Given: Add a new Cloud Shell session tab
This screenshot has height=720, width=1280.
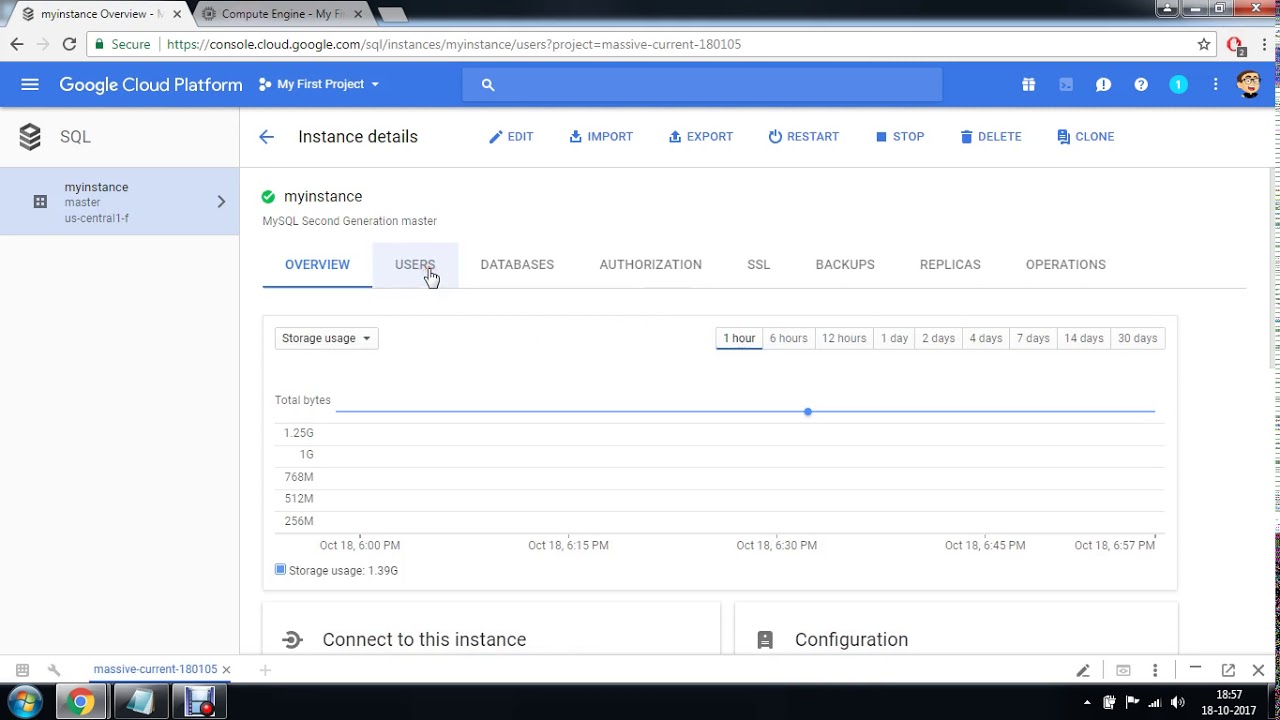Looking at the screenshot, I should 265,670.
